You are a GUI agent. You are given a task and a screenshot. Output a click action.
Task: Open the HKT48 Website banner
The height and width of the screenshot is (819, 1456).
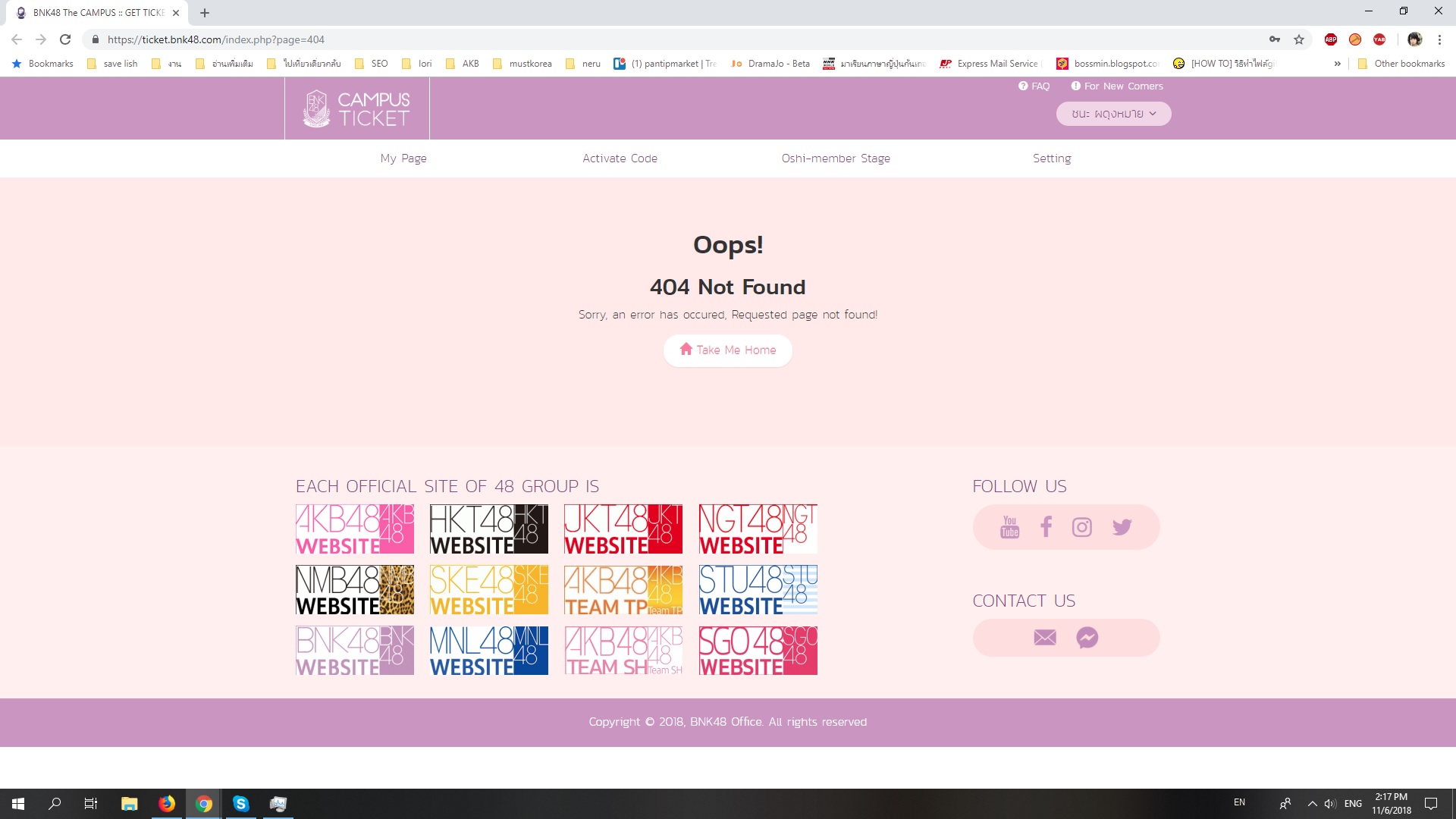click(489, 529)
